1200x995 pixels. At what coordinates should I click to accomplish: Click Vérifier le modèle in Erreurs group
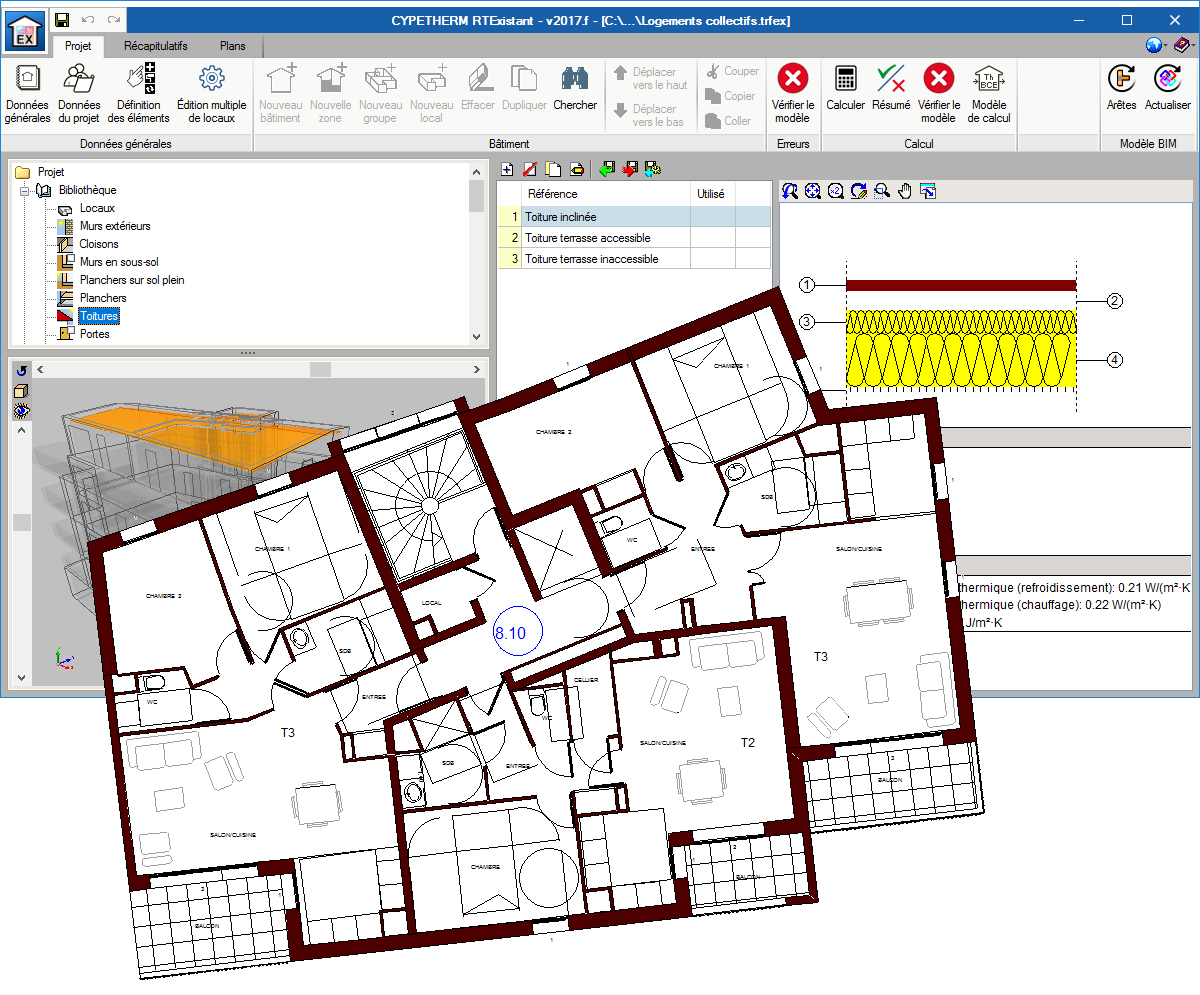[x=793, y=94]
